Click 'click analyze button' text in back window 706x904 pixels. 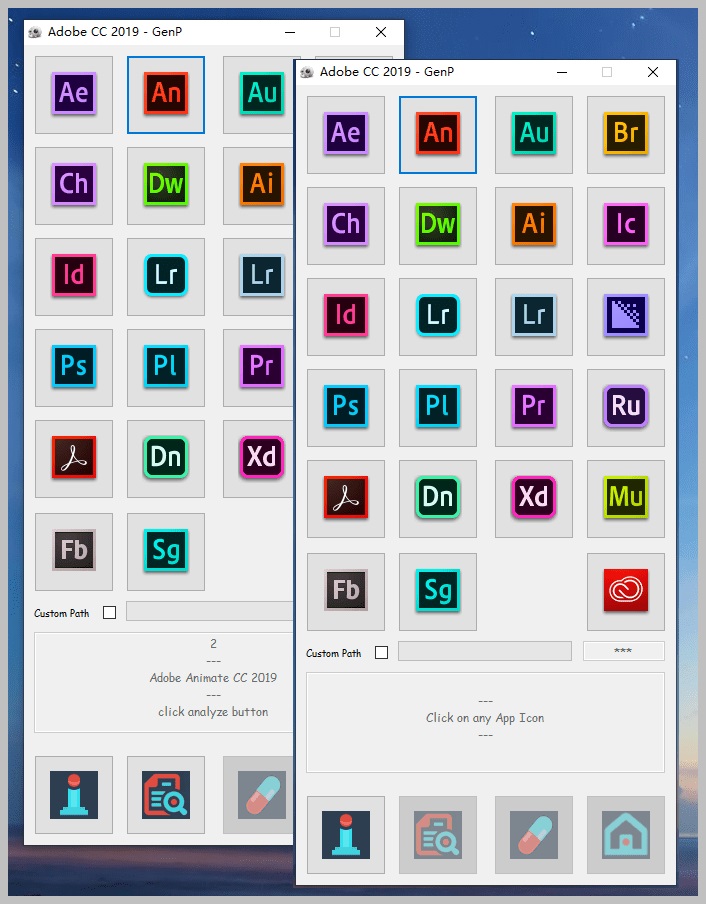pyautogui.click(x=213, y=712)
